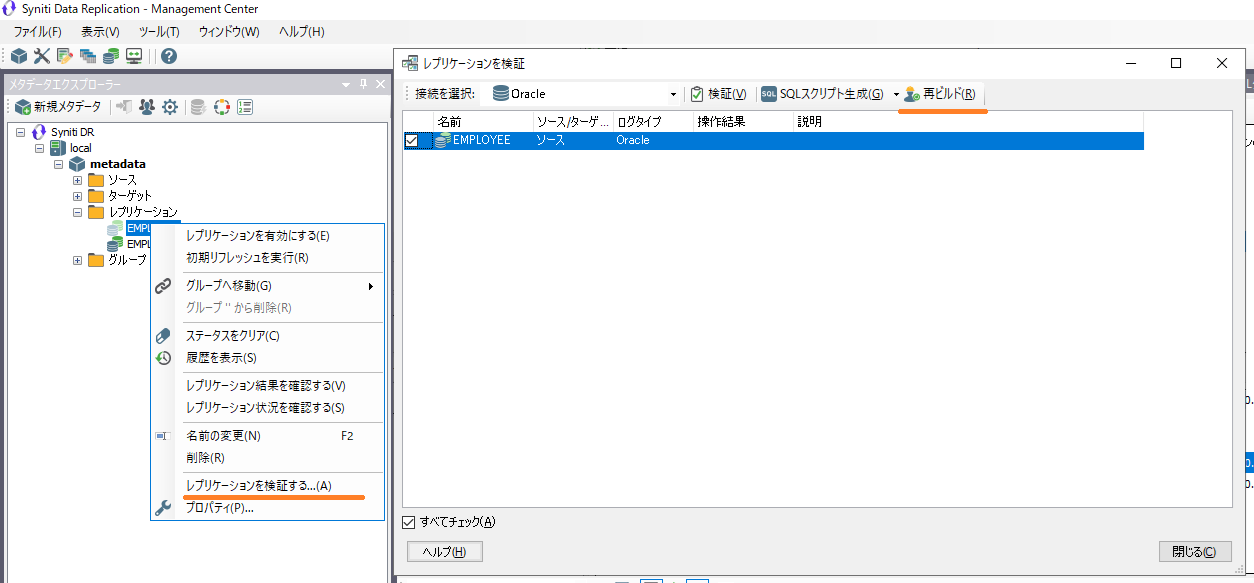The width and height of the screenshot is (1254, 583).
Task: Choose 履歴を表示(S) from context menu
Action: point(267,358)
